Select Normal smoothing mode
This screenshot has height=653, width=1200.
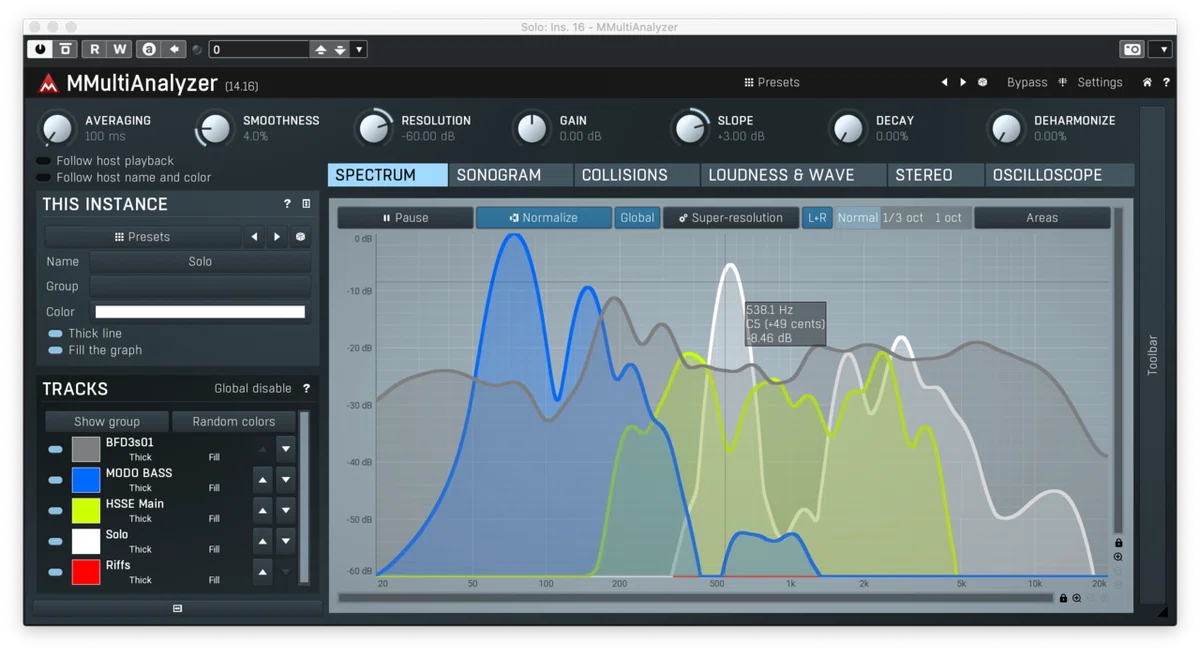[857, 217]
